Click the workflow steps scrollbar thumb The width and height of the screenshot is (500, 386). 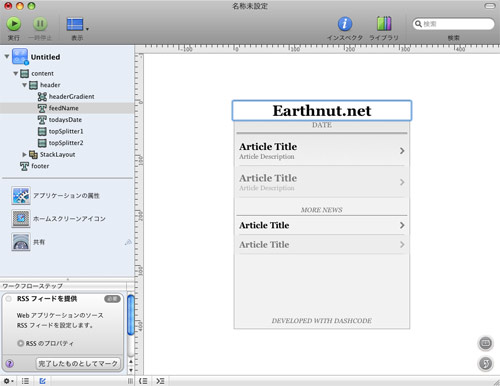pyautogui.click(x=131, y=315)
